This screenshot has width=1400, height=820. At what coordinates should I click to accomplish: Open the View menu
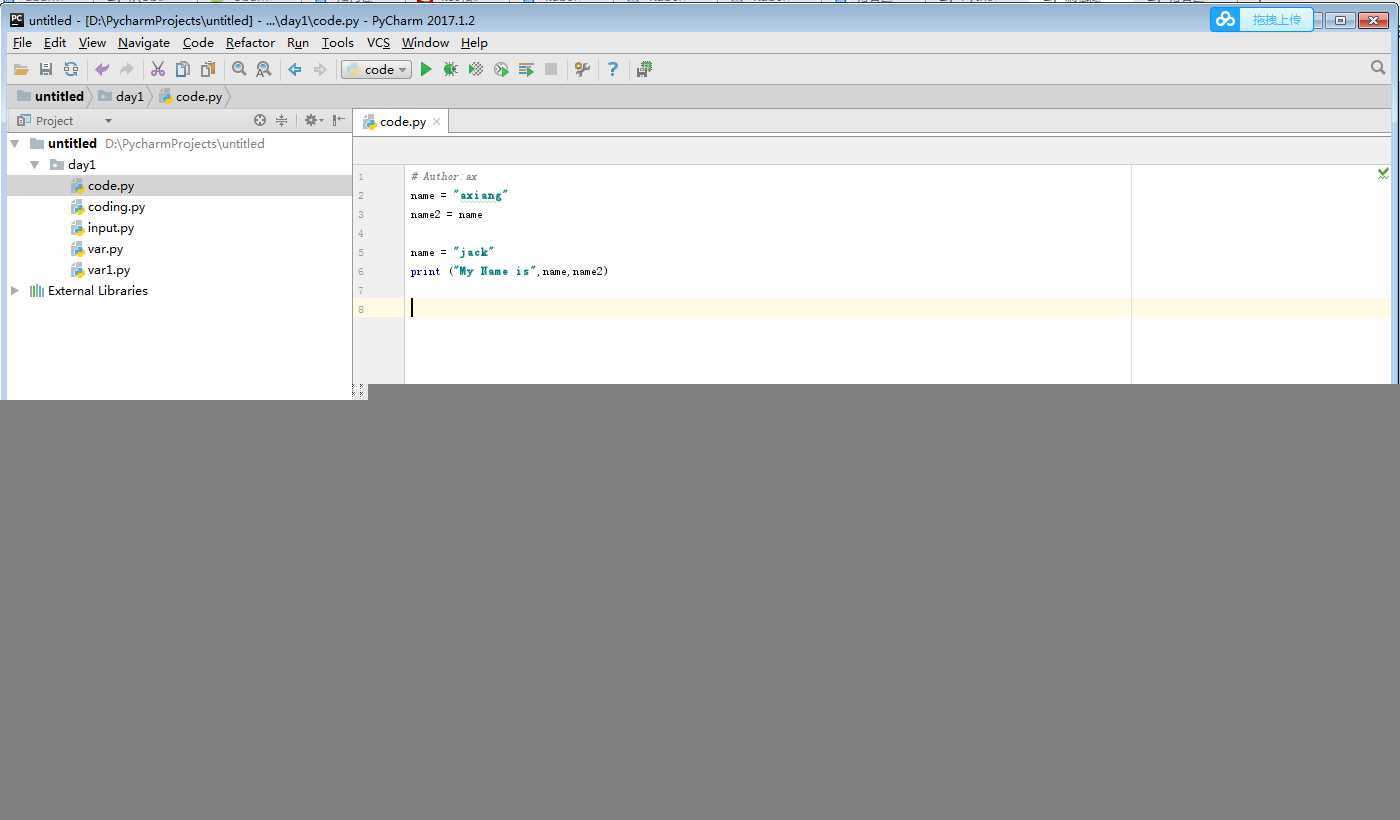[92, 43]
